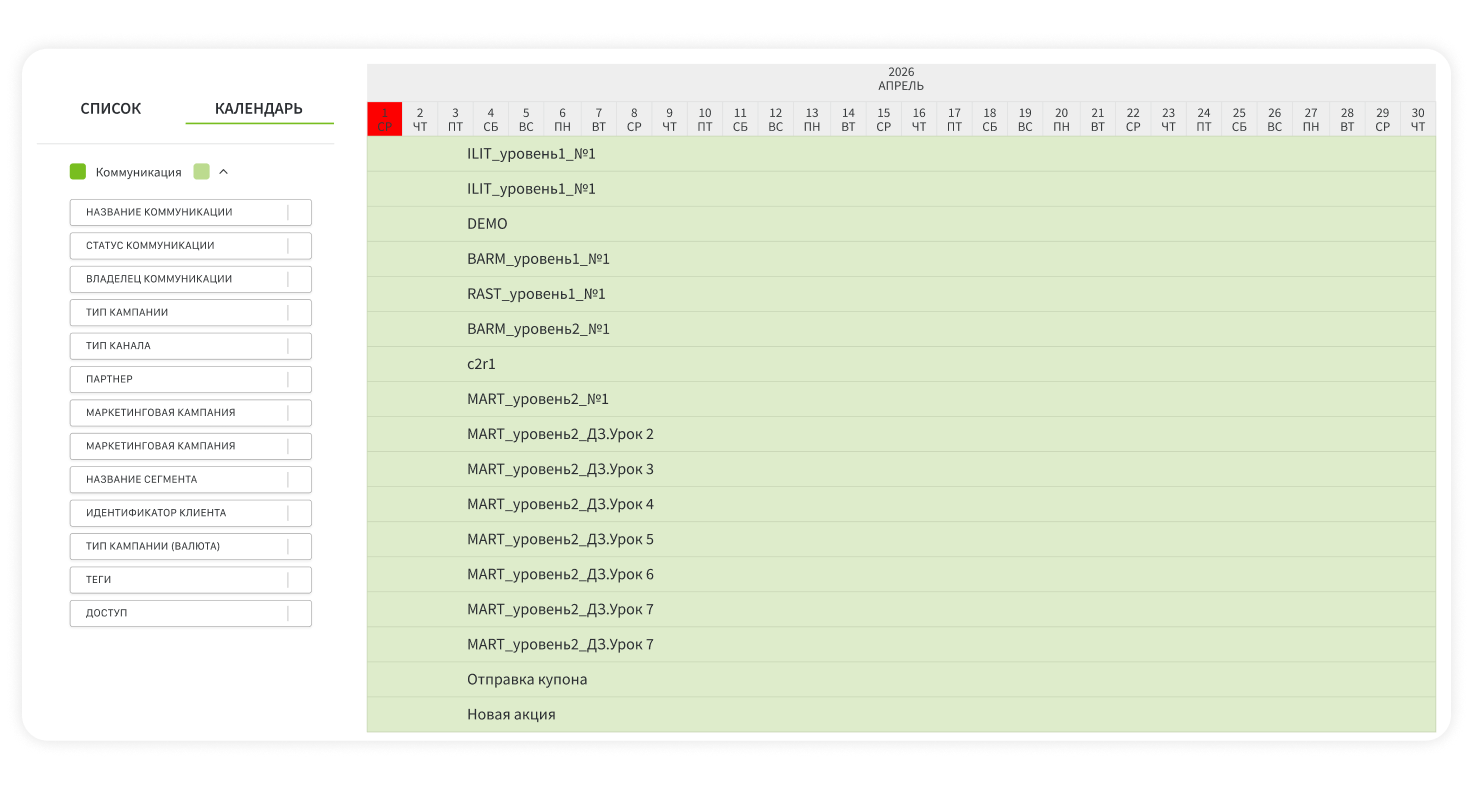The image size is (1474, 788).
Task: Click the dark green Коммуникация color swatch
Action: tap(78, 172)
